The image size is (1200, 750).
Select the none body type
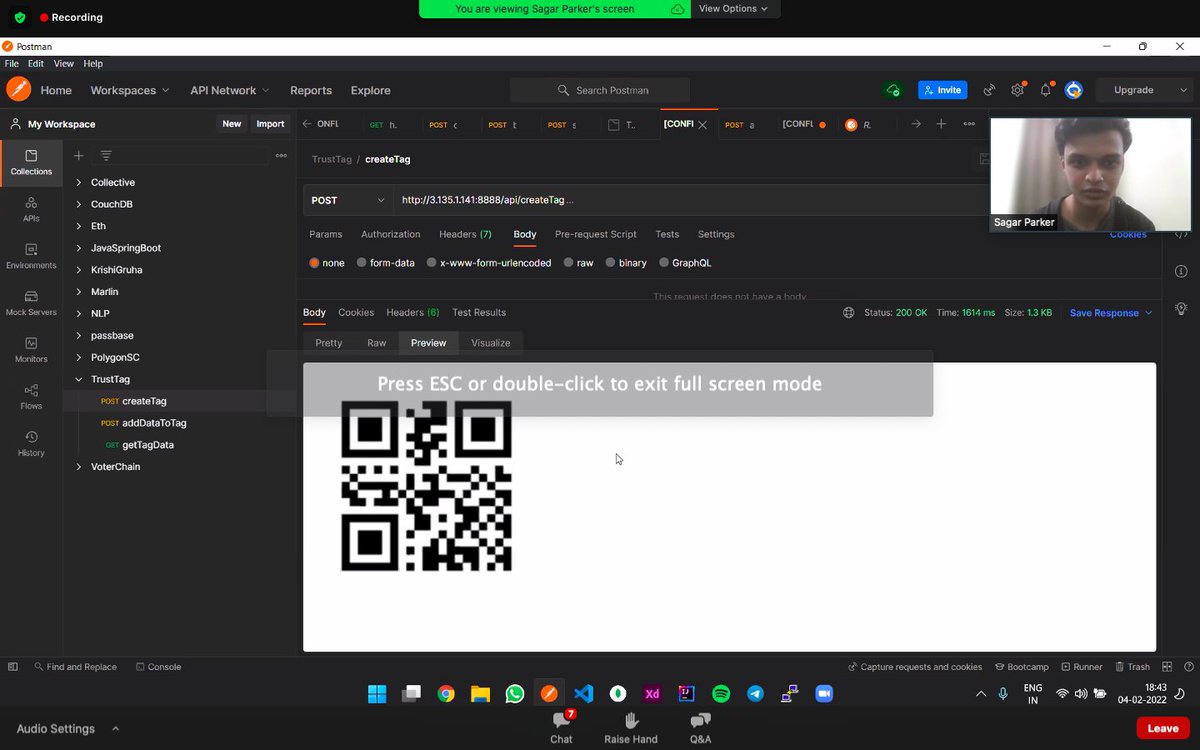[x=327, y=263]
